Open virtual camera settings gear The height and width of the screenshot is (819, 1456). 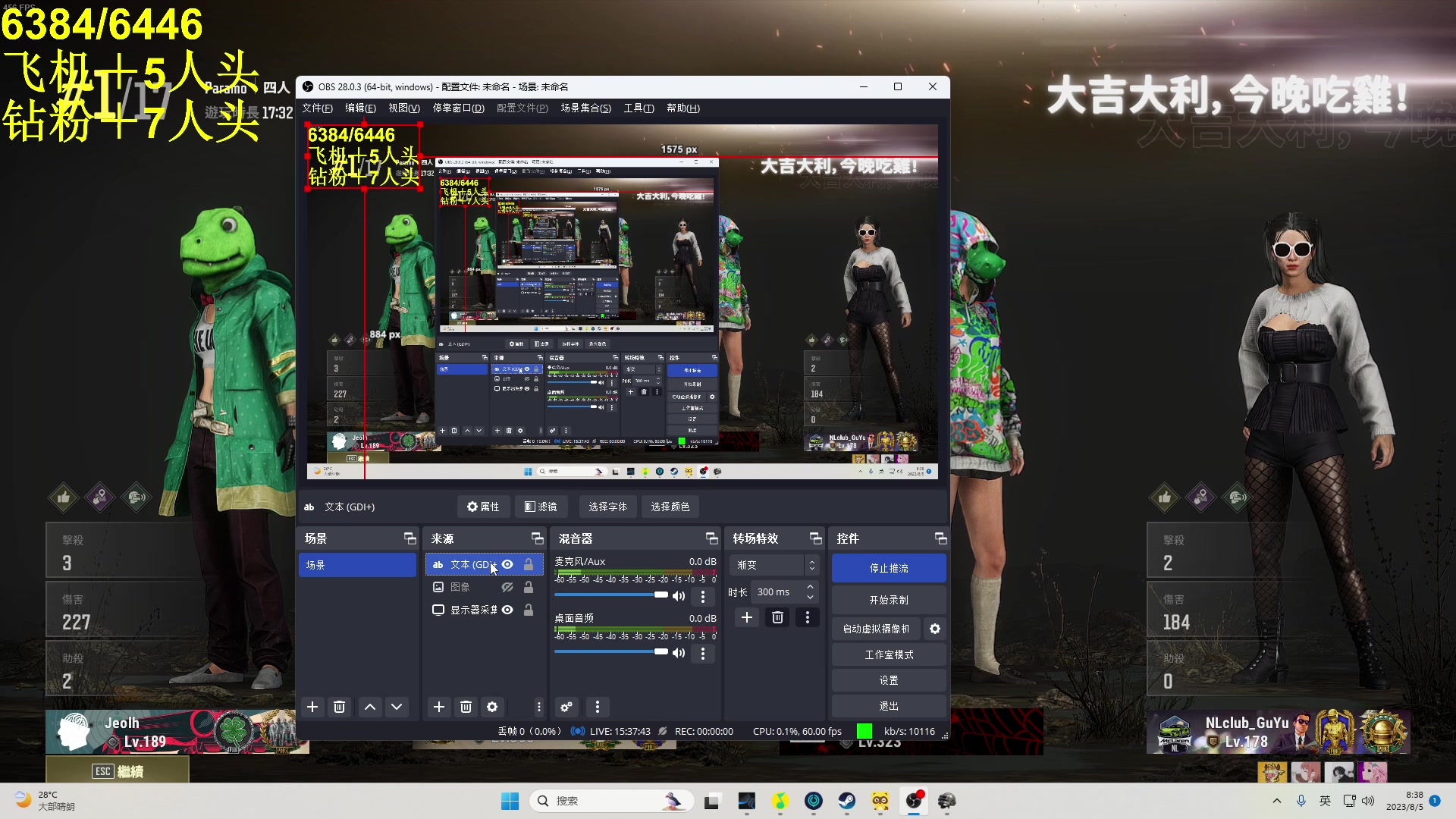935,629
